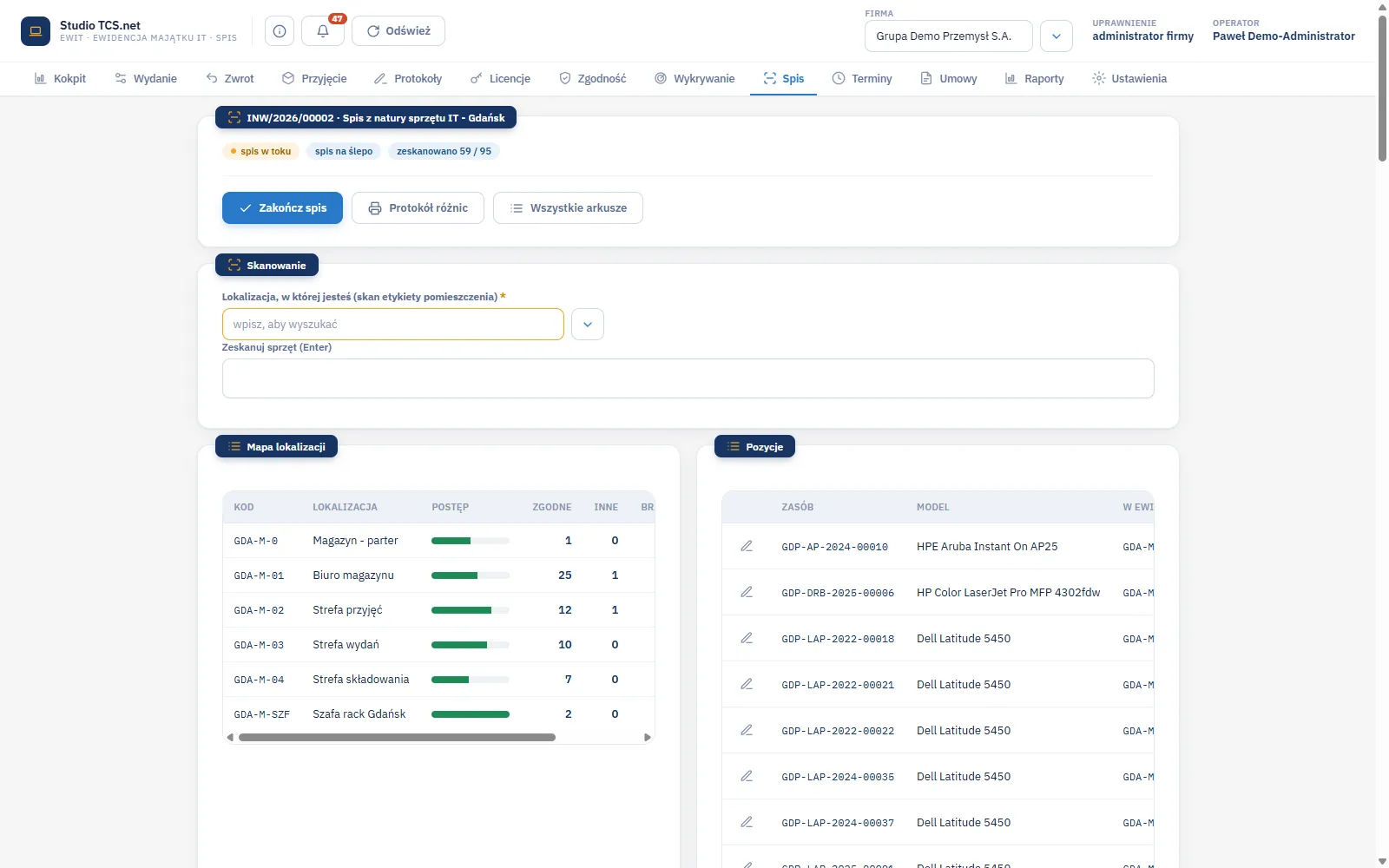Viewport: 1389px width, 868px height.
Task: Select location Strefa wydań
Action: 438,645
